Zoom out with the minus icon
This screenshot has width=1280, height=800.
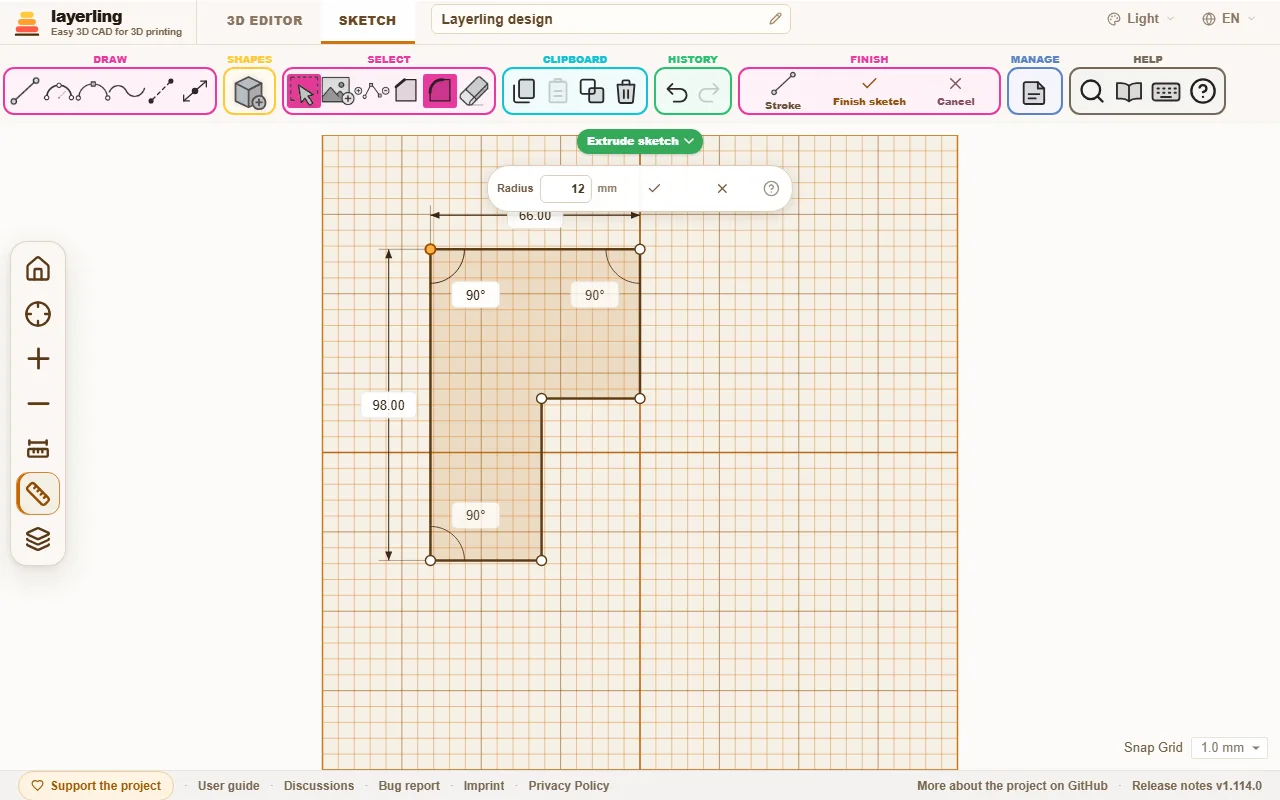38,404
